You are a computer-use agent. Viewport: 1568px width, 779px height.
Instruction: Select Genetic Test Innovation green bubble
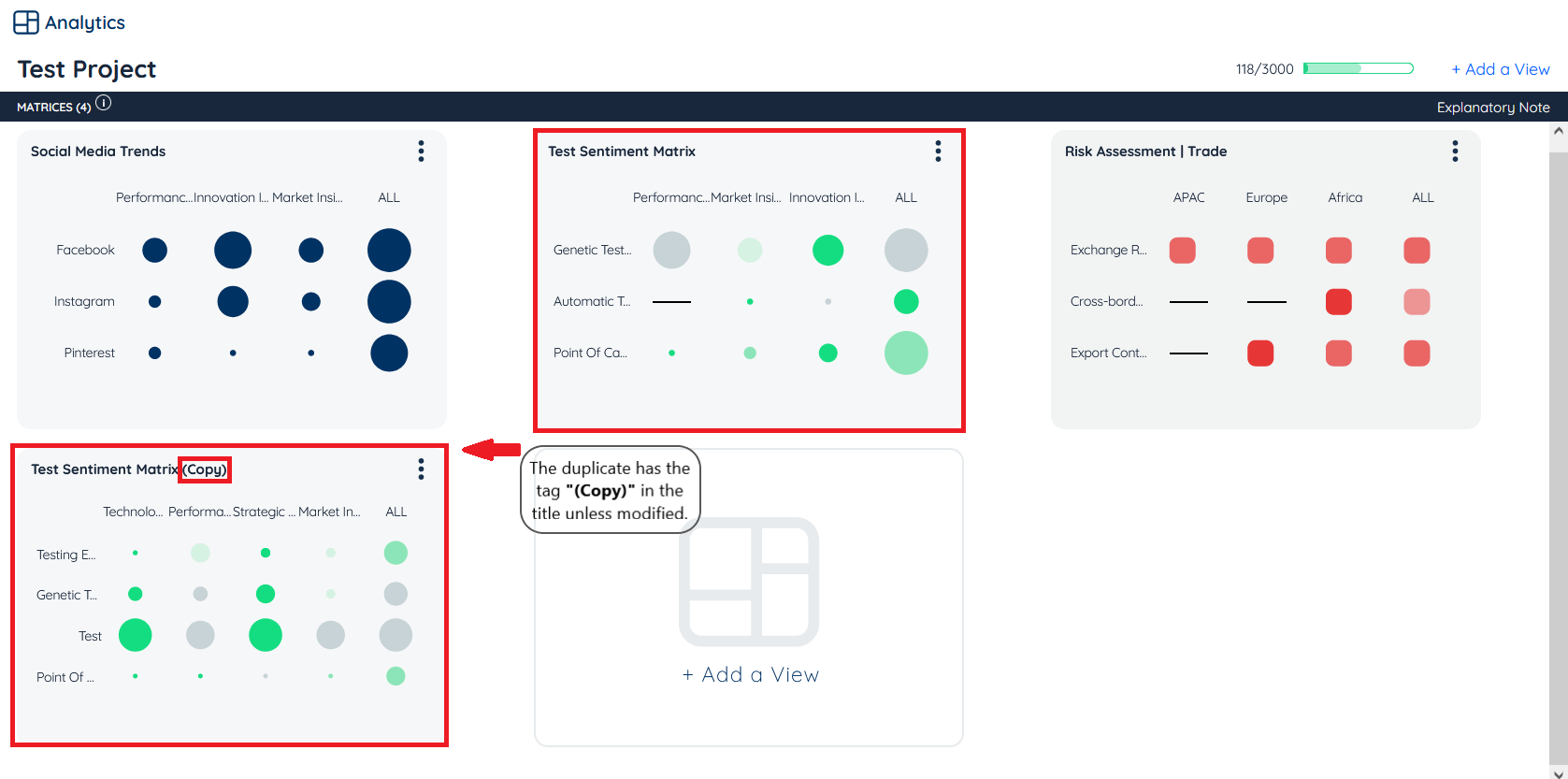pos(827,251)
